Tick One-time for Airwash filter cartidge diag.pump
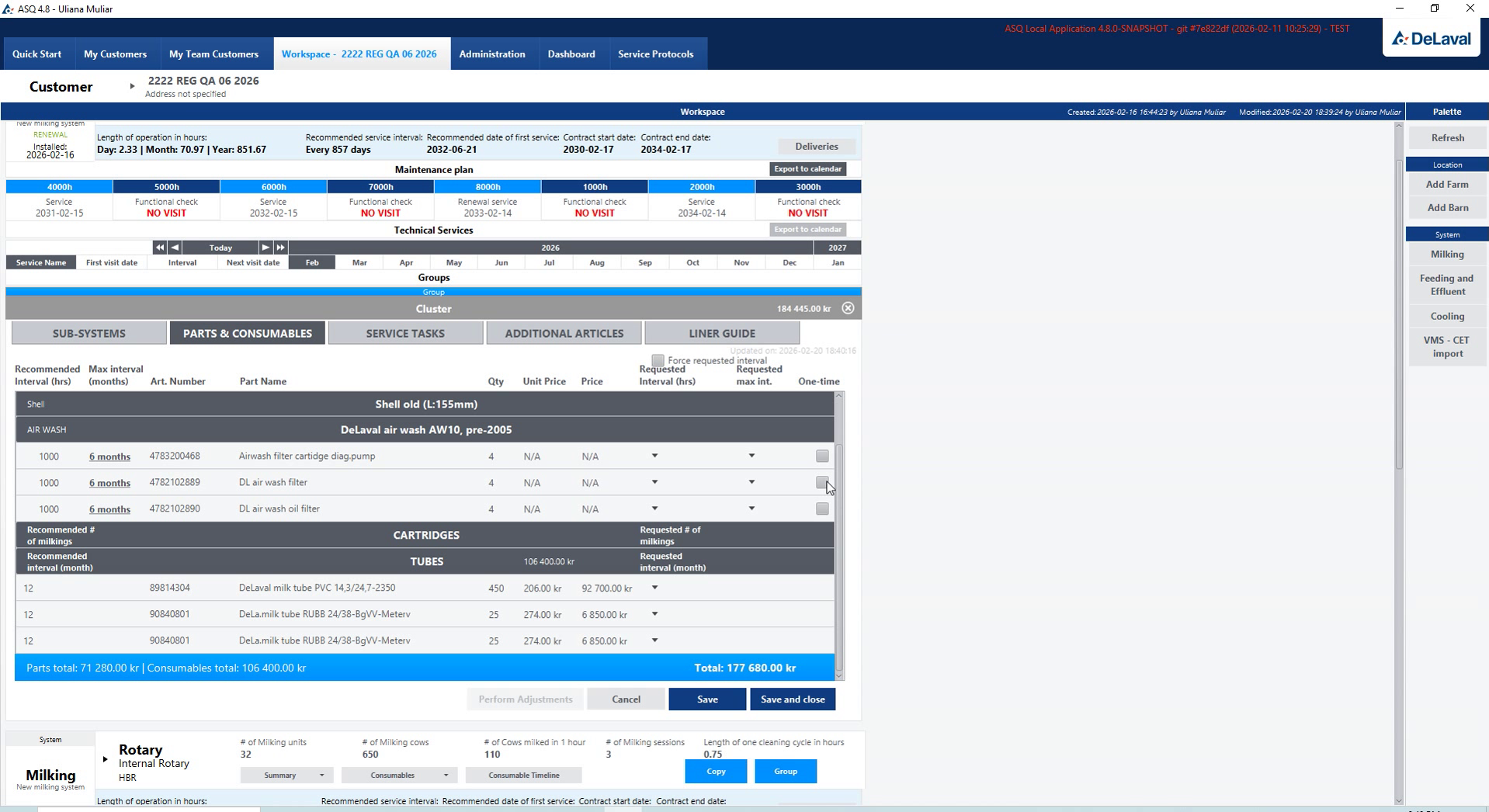Image resolution: width=1489 pixels, height=812 pixels. (x=822, y=456)
